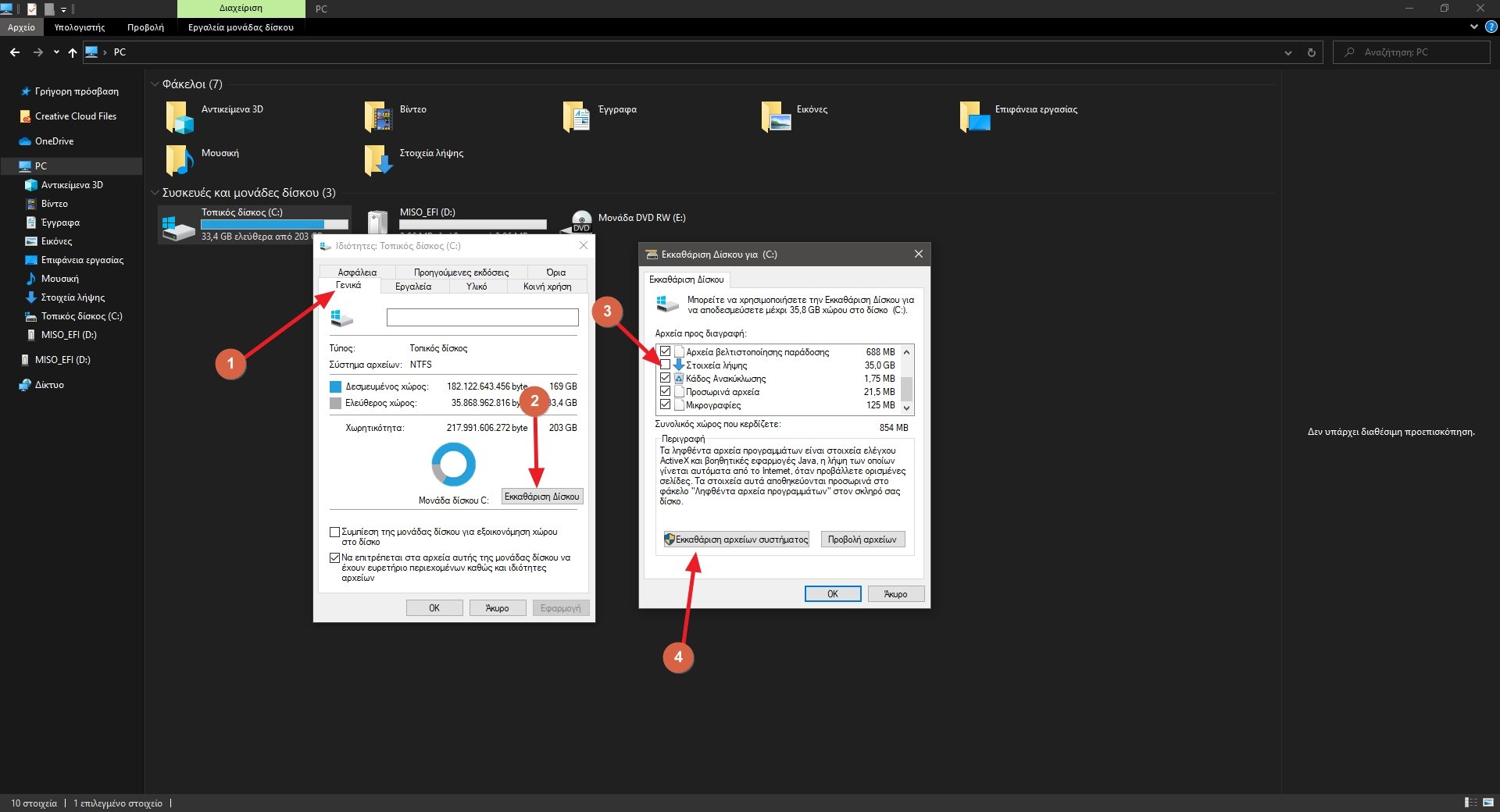Screen dimensions: 1500x812
Task: Select the Μονάδα DVD RW (E:) drive icon
Action: pos(580,221)
